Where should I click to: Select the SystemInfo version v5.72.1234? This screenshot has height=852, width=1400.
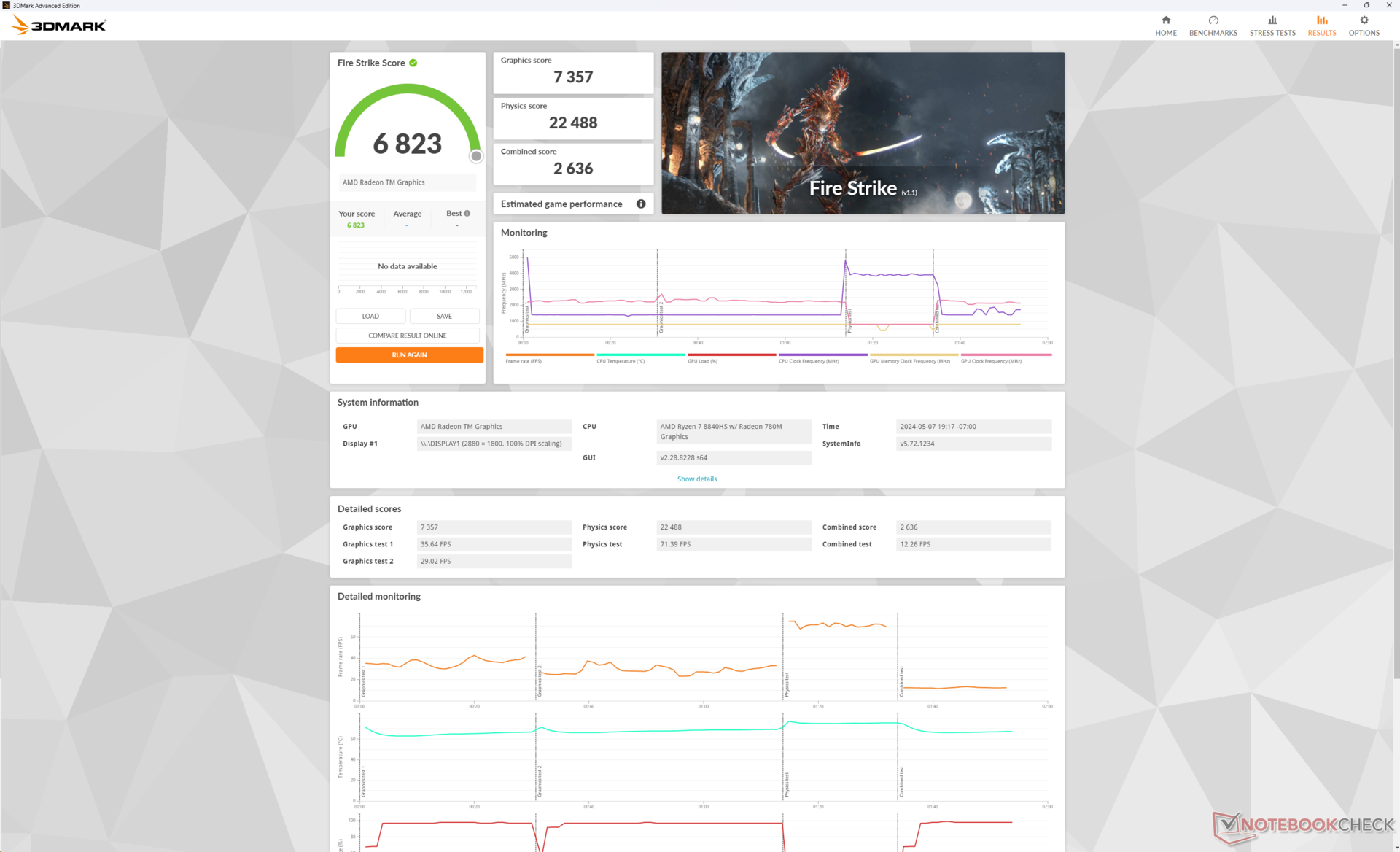tap(973, 444)
